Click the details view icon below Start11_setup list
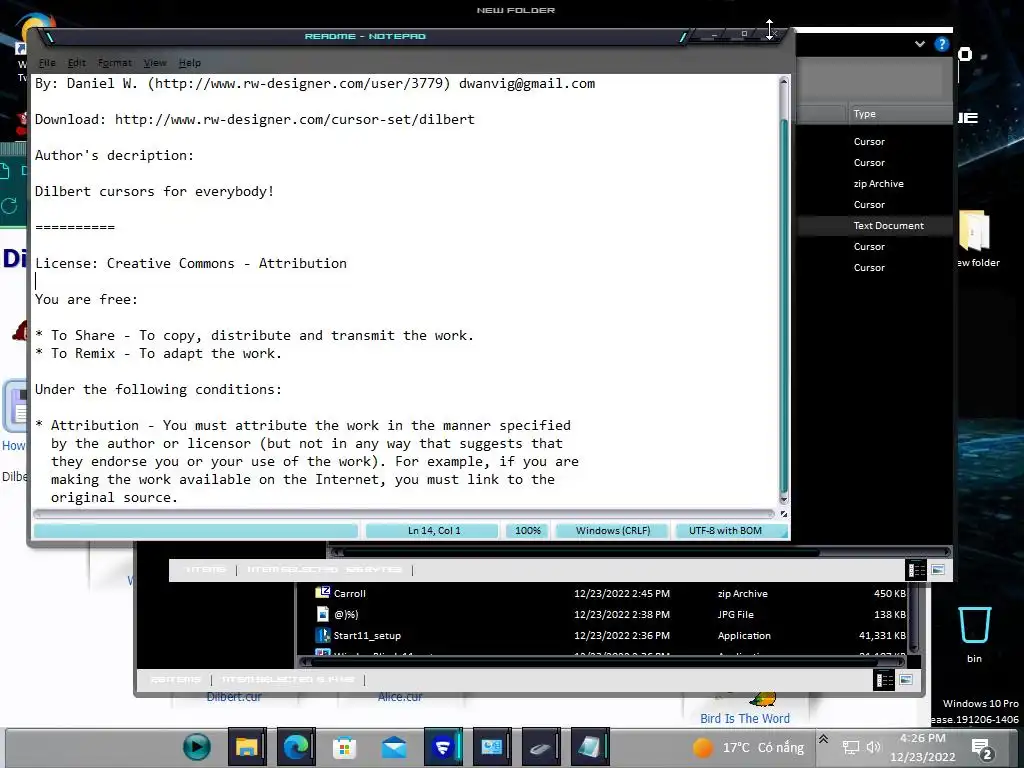Viewport: 1024px width, 768px height. pos(884,680)
